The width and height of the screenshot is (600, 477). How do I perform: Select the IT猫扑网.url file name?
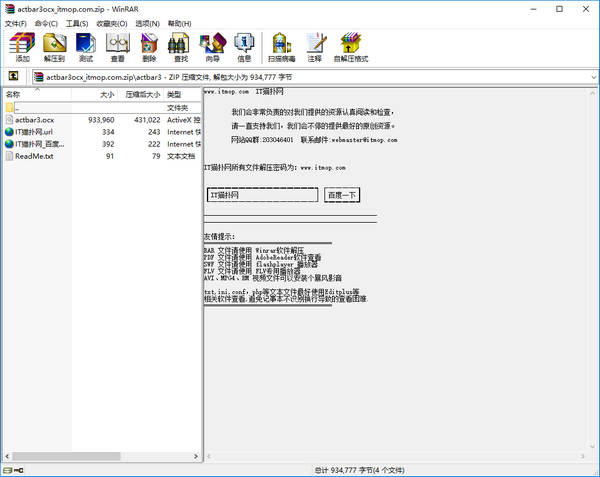[34, 132]
